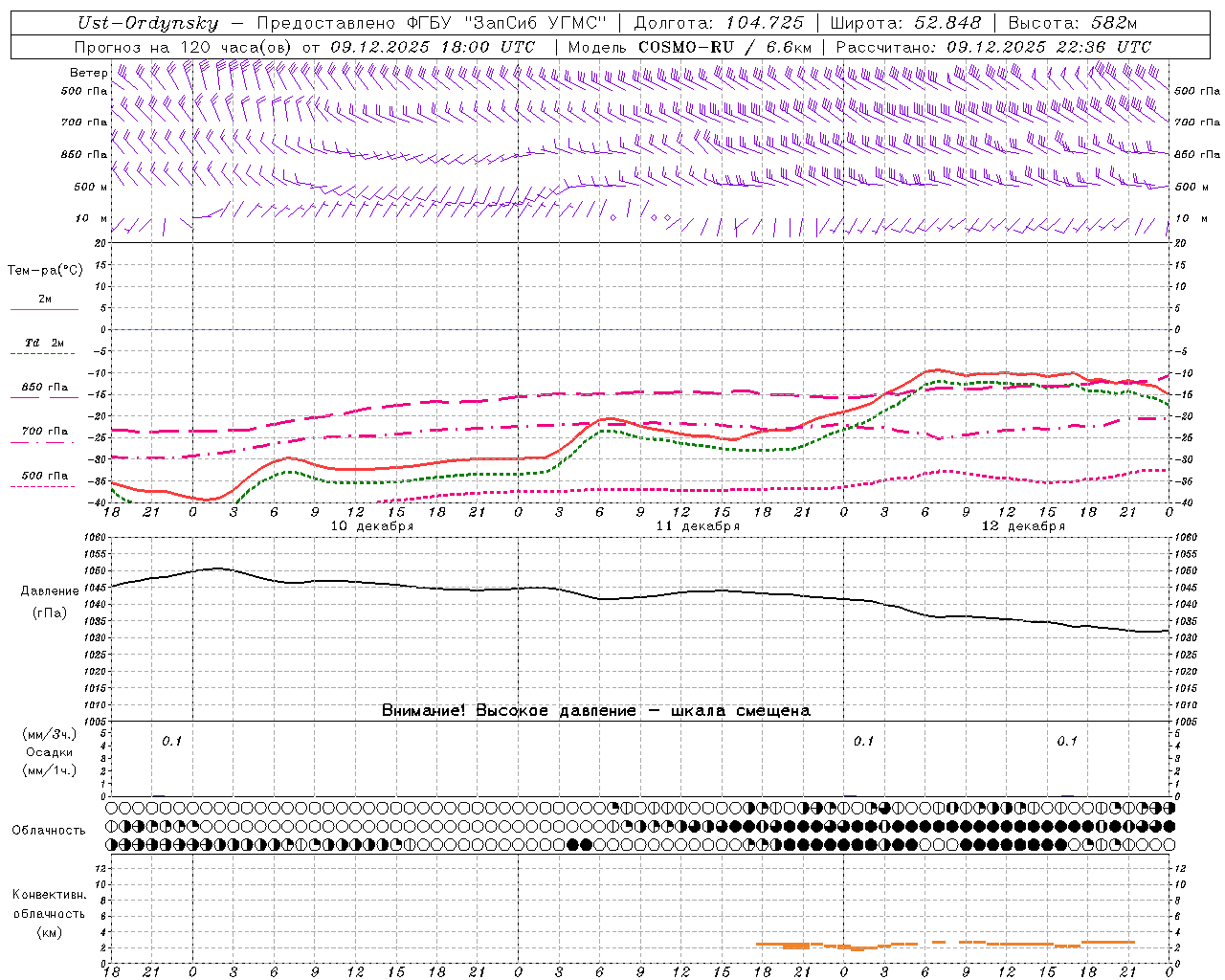This screenshot has height=980, width=1225.
Task: Click the date label "11 декабря"
Action: 698,526
